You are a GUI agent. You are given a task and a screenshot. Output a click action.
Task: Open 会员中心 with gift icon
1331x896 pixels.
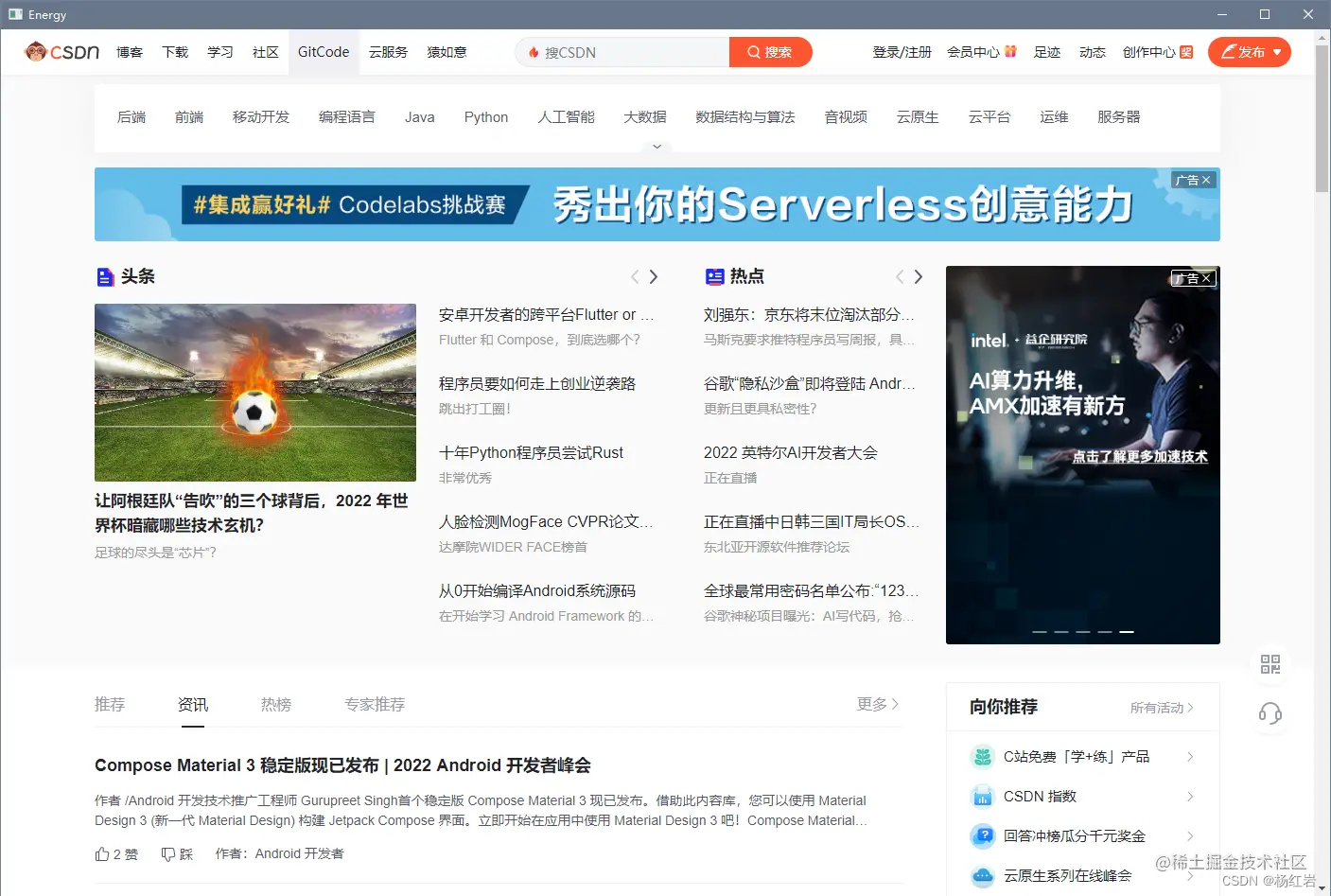(x=982, y=52)
